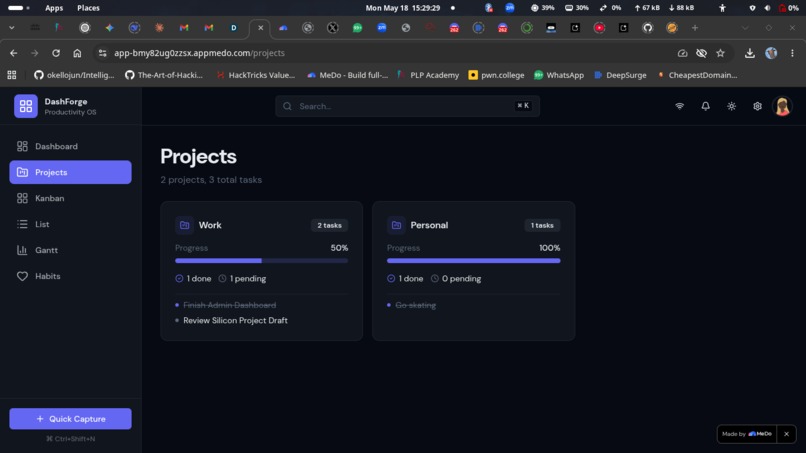The image size is (806, 453).
Task: Click the 'Go skating' completed task
Action: pos(415,305)
